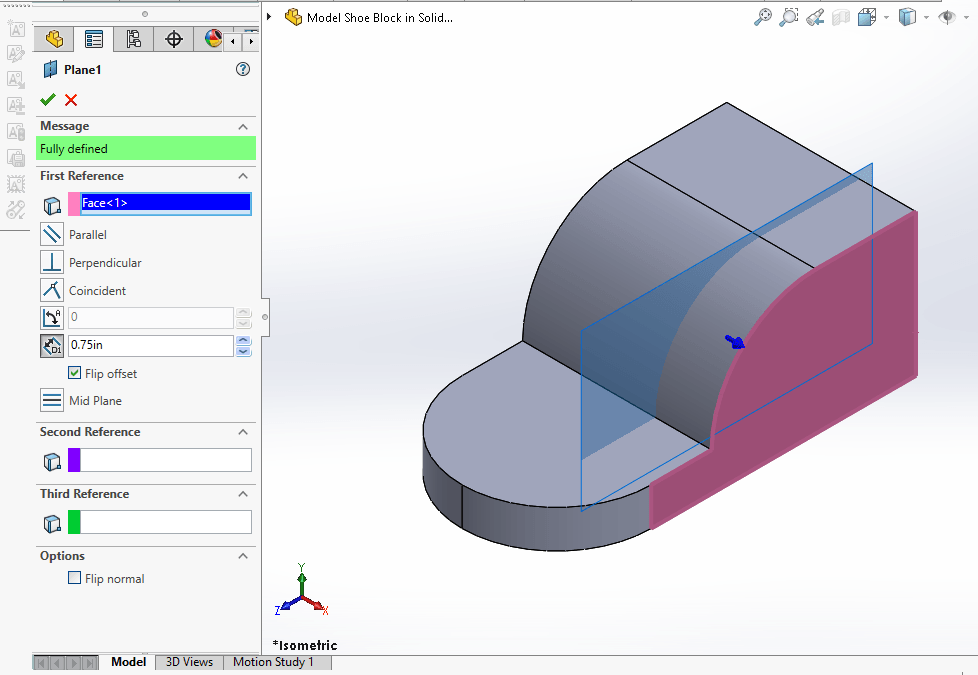
Task: Uncheck the Flip offset checkbox
Action: click(75, 373)
